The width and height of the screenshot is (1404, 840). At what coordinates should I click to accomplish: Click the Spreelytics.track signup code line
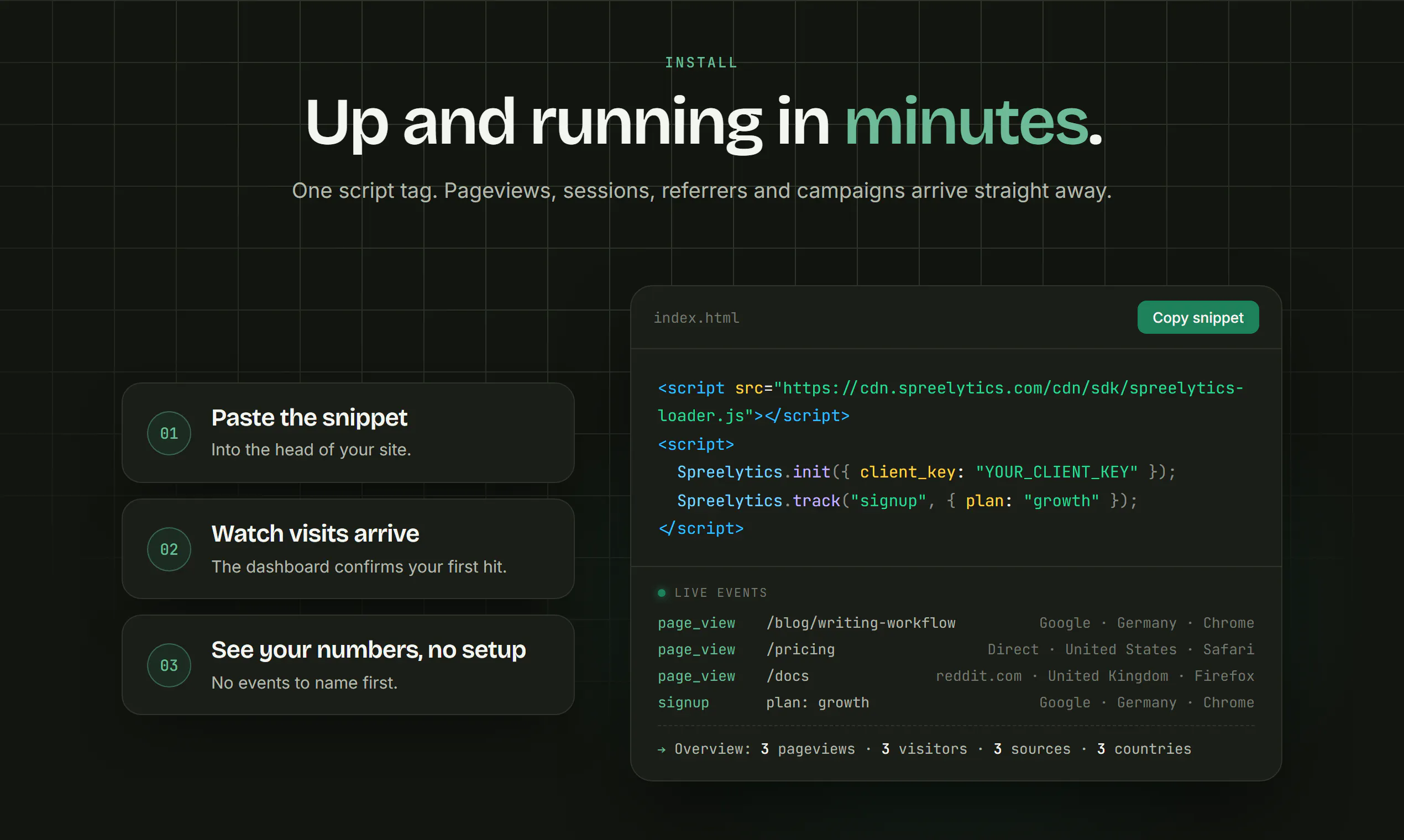click(907, 500)
